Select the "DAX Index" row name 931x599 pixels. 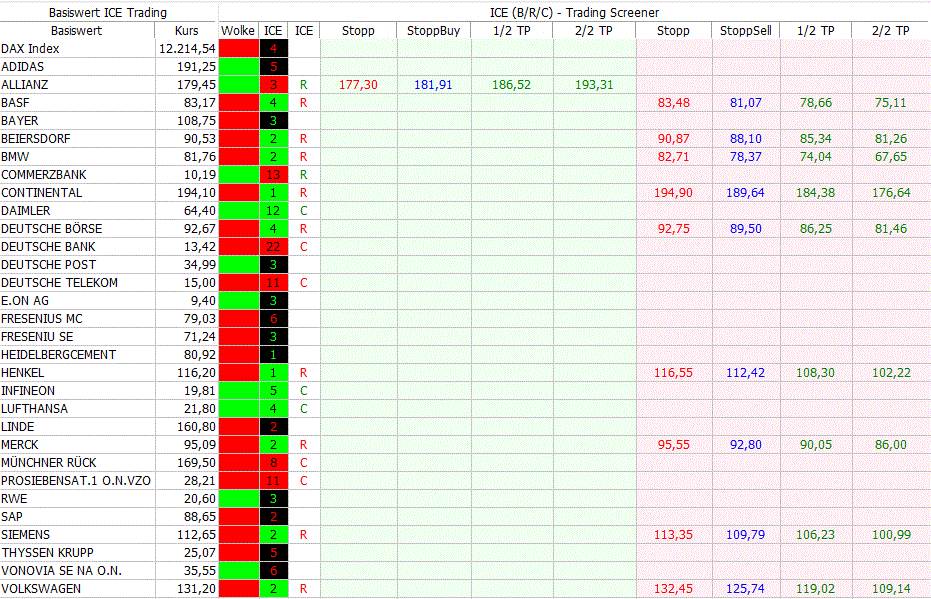point(30,49)
